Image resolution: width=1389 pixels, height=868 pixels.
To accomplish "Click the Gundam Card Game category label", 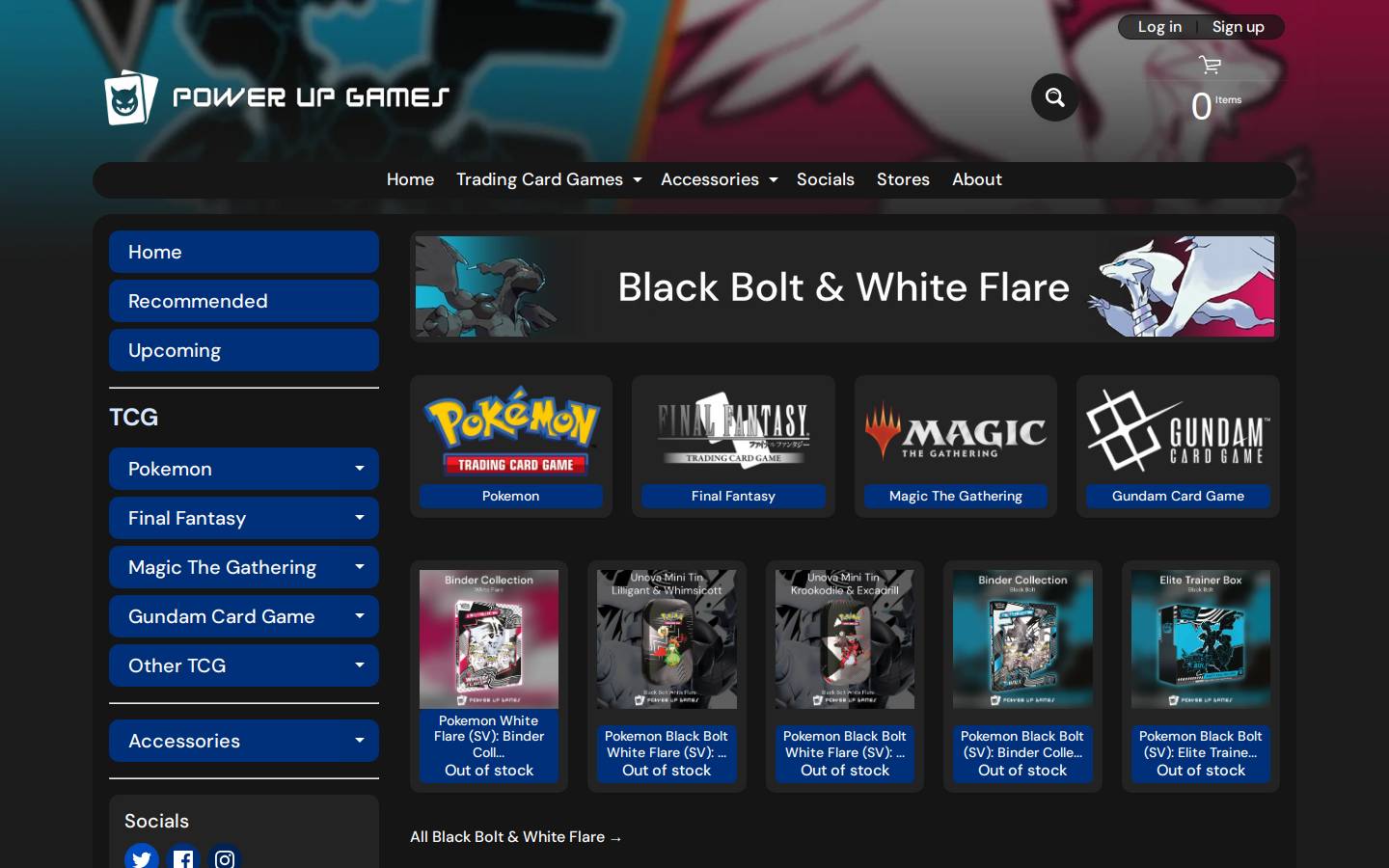I will click(1178, 496).
